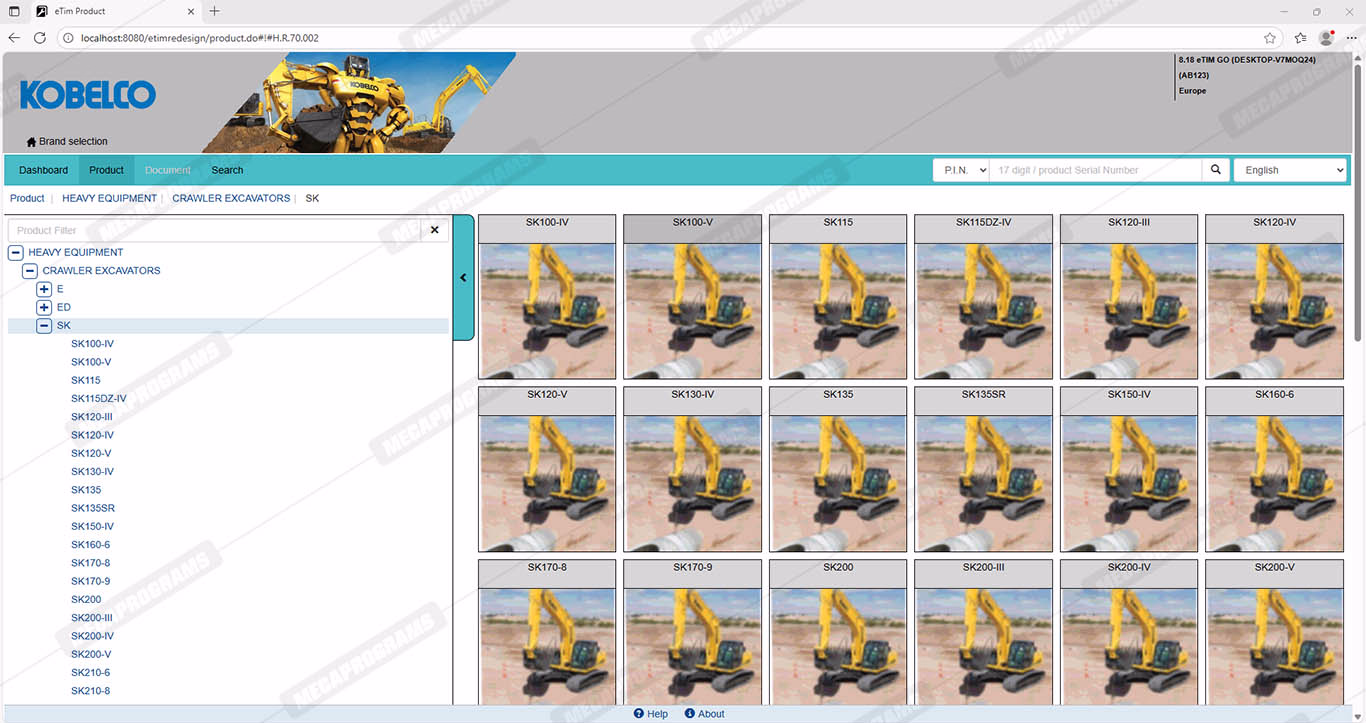Open the SK160-6 excavator thumbnail

tap(1274, 470)
